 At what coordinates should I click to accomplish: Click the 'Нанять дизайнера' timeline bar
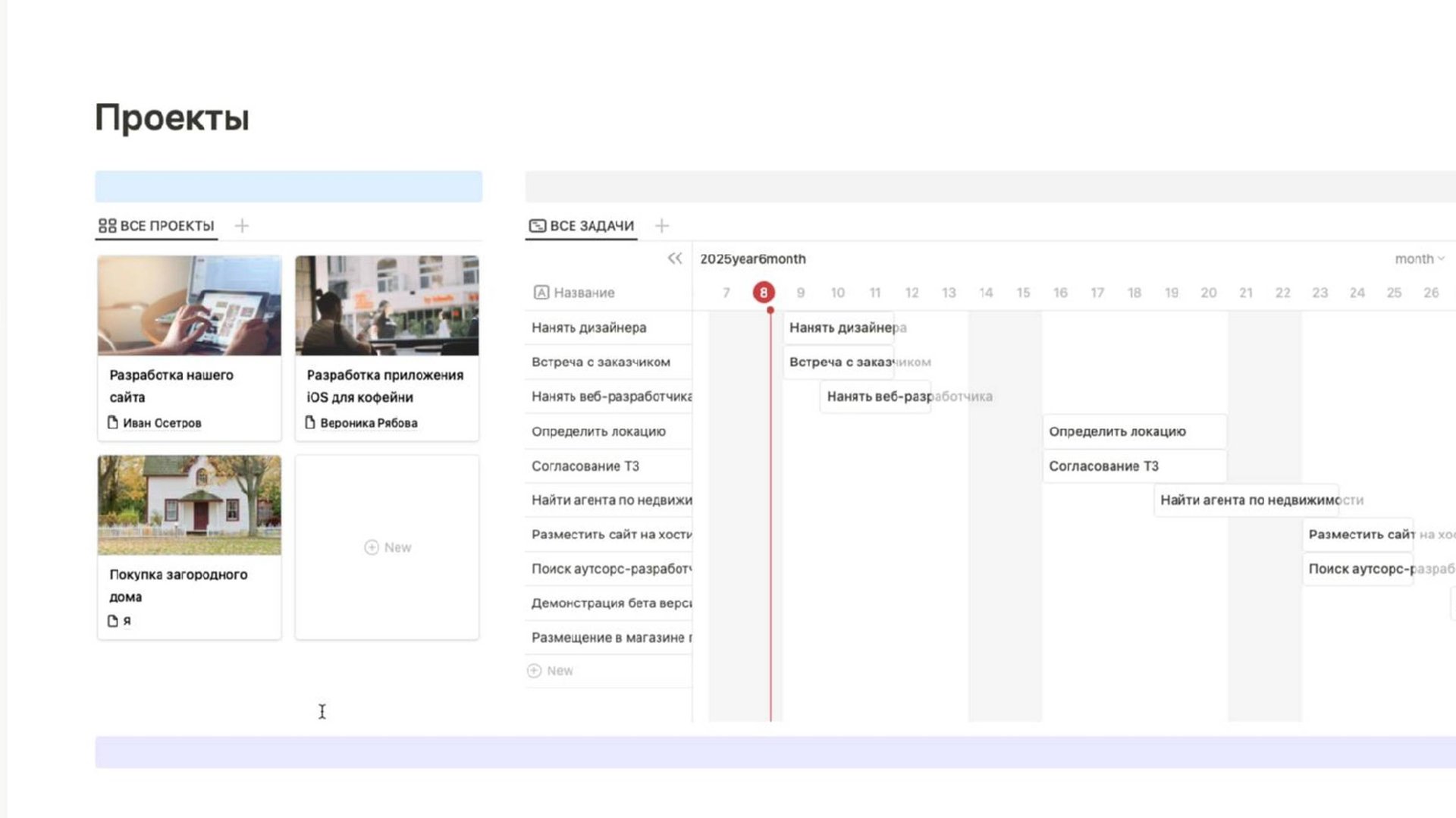(838, 328)
